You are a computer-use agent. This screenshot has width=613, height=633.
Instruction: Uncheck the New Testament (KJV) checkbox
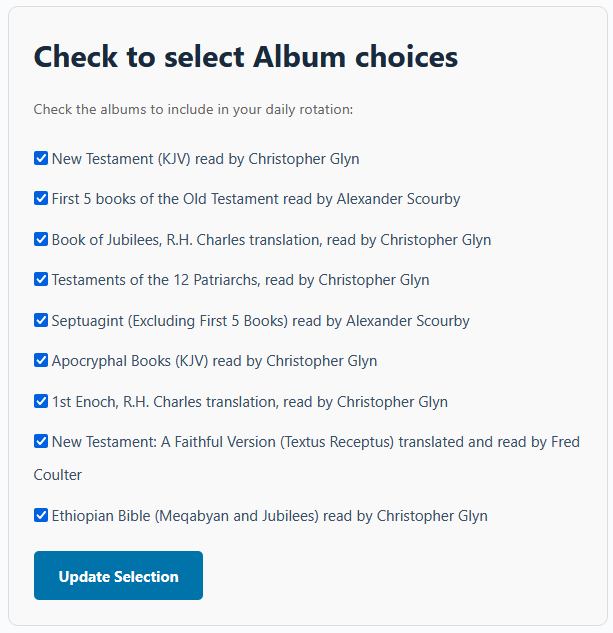click(x=41, y=158)
